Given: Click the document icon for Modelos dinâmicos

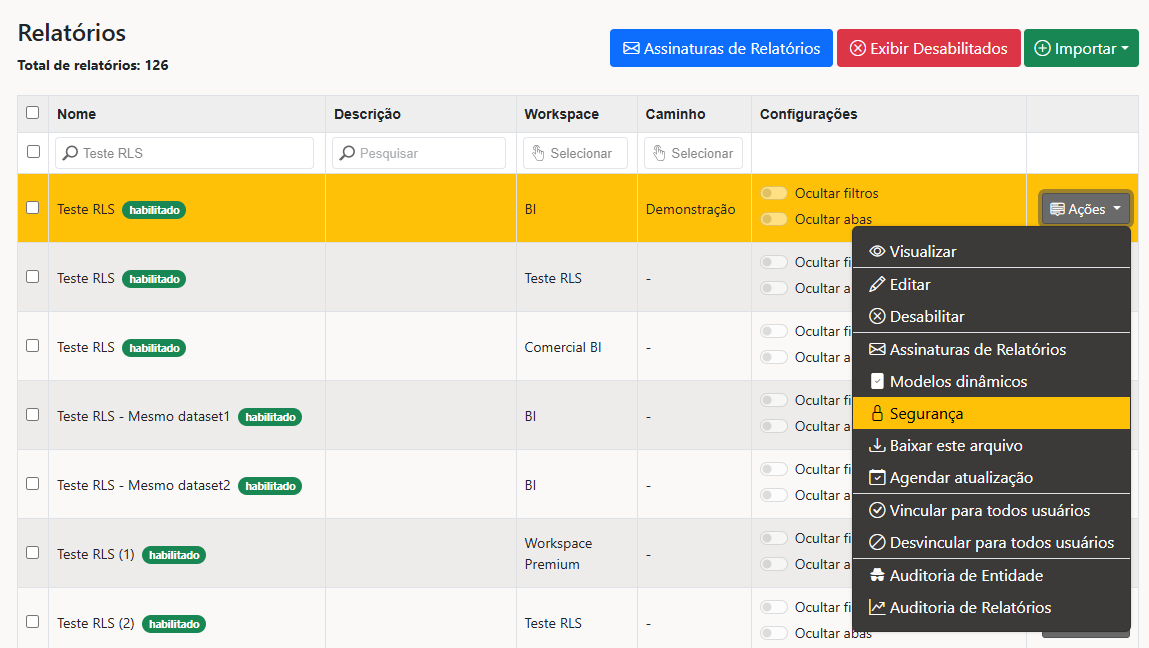Looking at the screenshot, I should coord(876,381).
